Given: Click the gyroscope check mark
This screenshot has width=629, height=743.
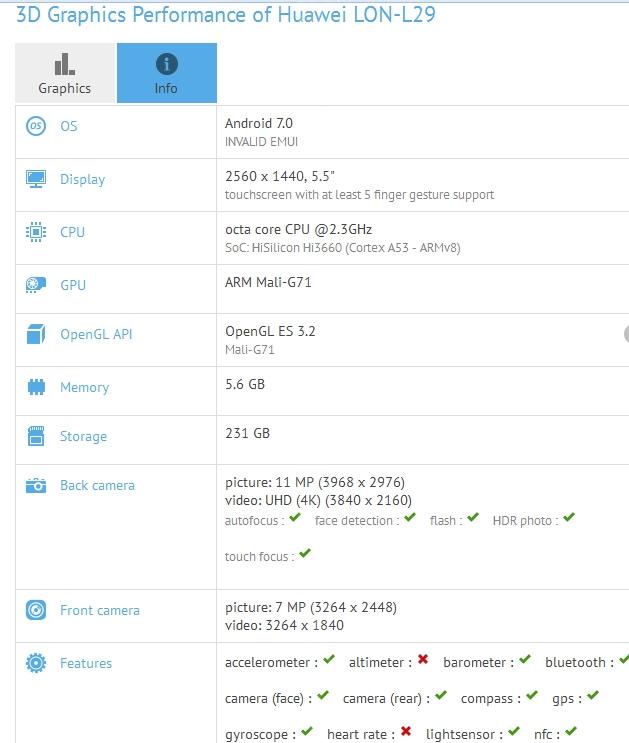Looking at the screenshot, I should coord(307,731).
